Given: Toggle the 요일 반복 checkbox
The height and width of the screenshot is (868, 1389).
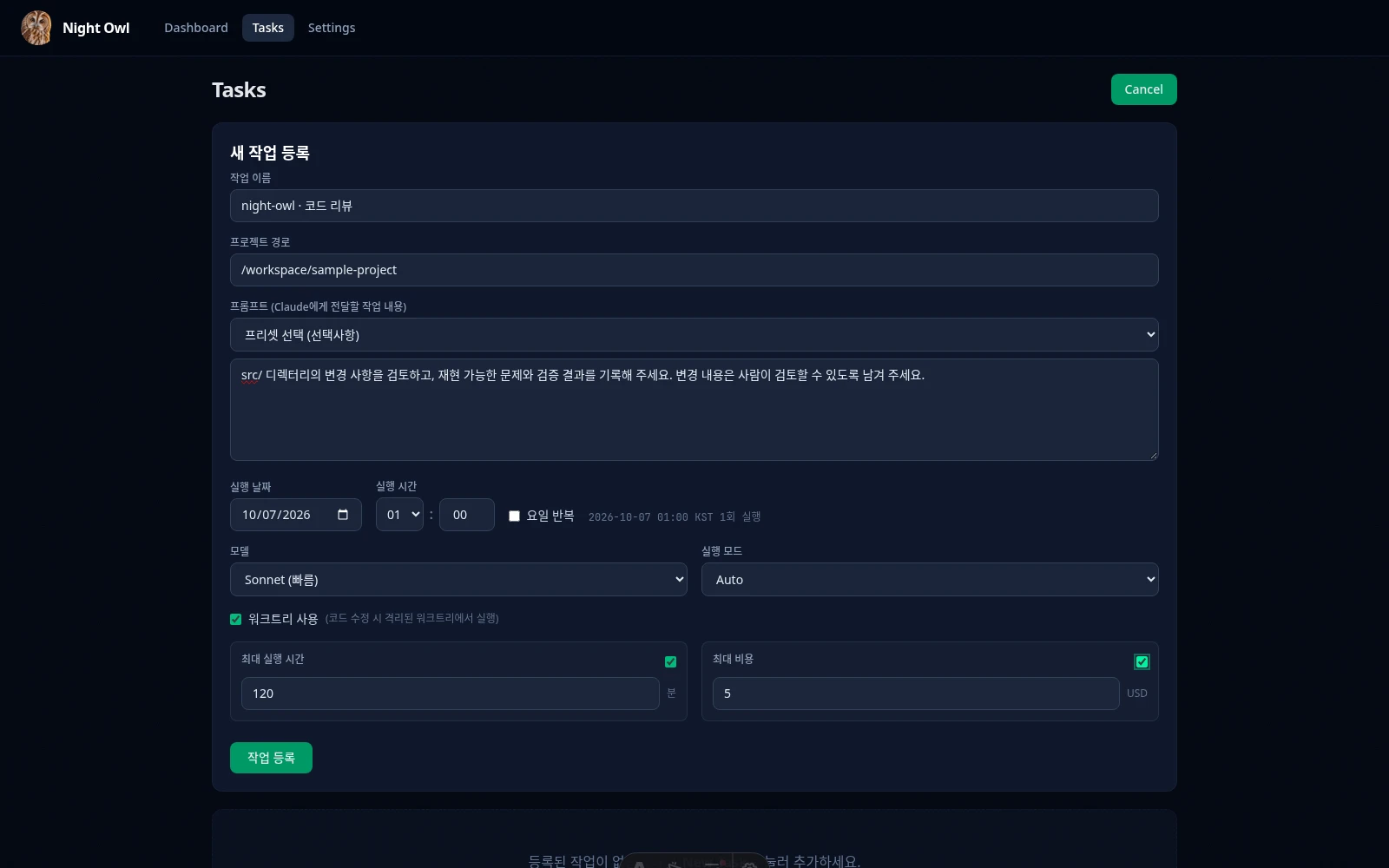Looking at the screenshot, I should 514,516.
